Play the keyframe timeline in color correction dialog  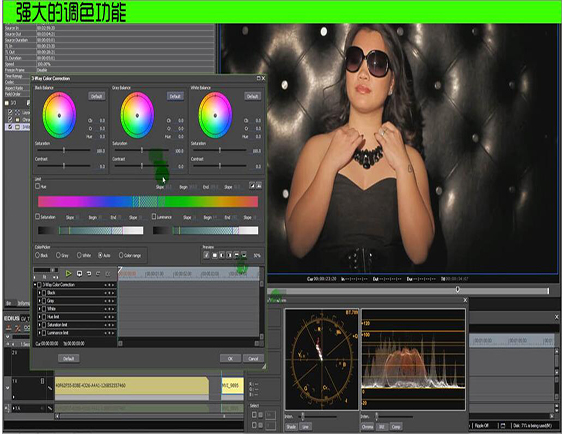[68, 274]
